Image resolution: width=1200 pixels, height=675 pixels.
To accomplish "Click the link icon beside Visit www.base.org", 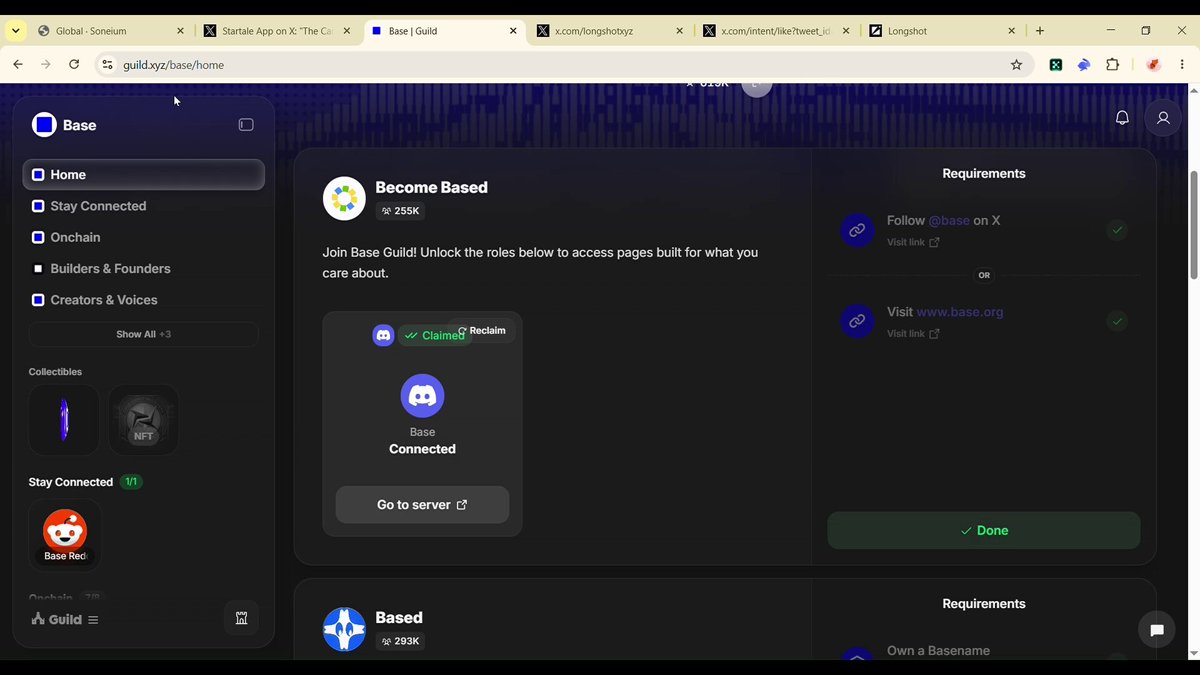I will (x=857, y=321).
